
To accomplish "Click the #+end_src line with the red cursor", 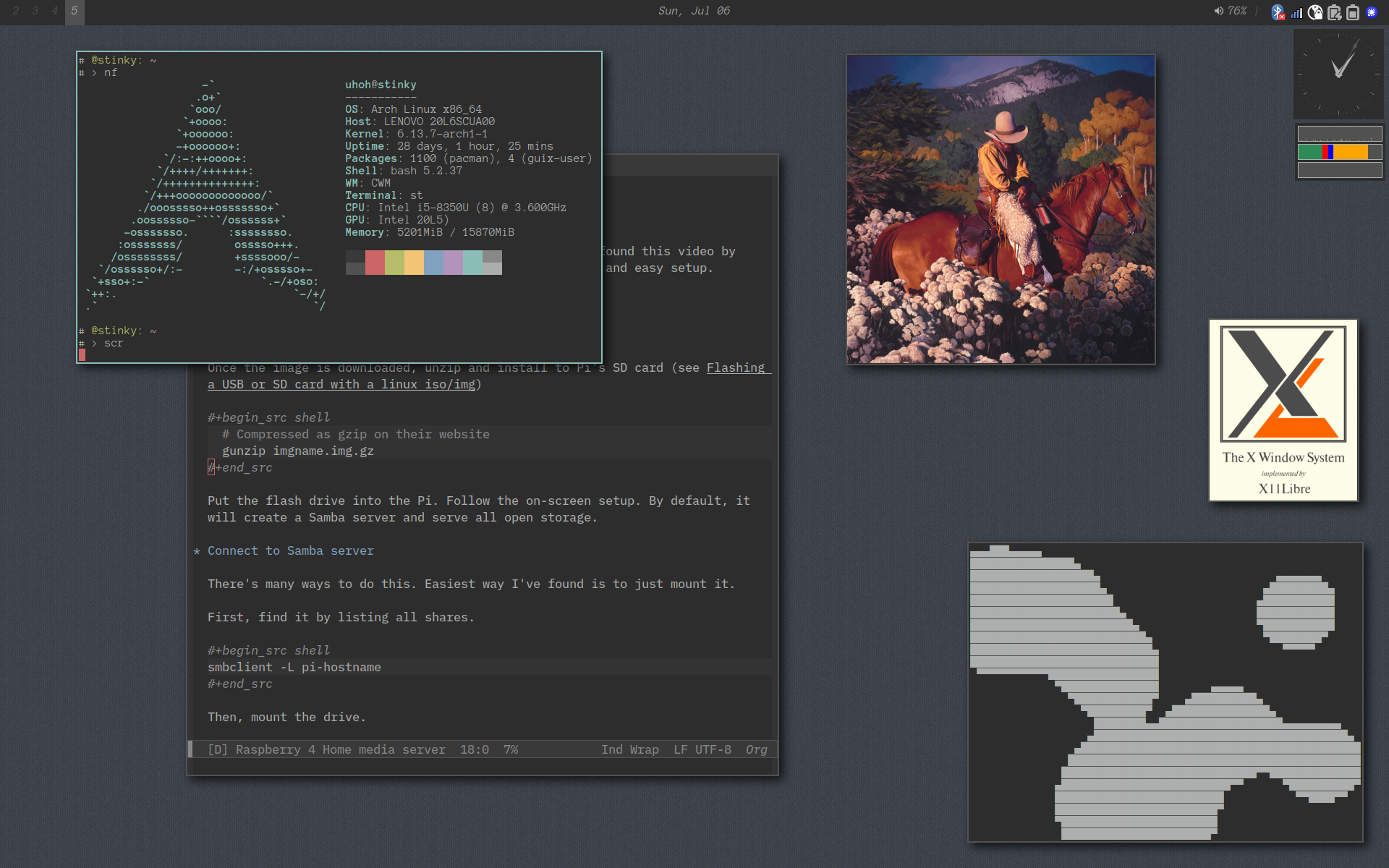I will (x=240, y=467).
